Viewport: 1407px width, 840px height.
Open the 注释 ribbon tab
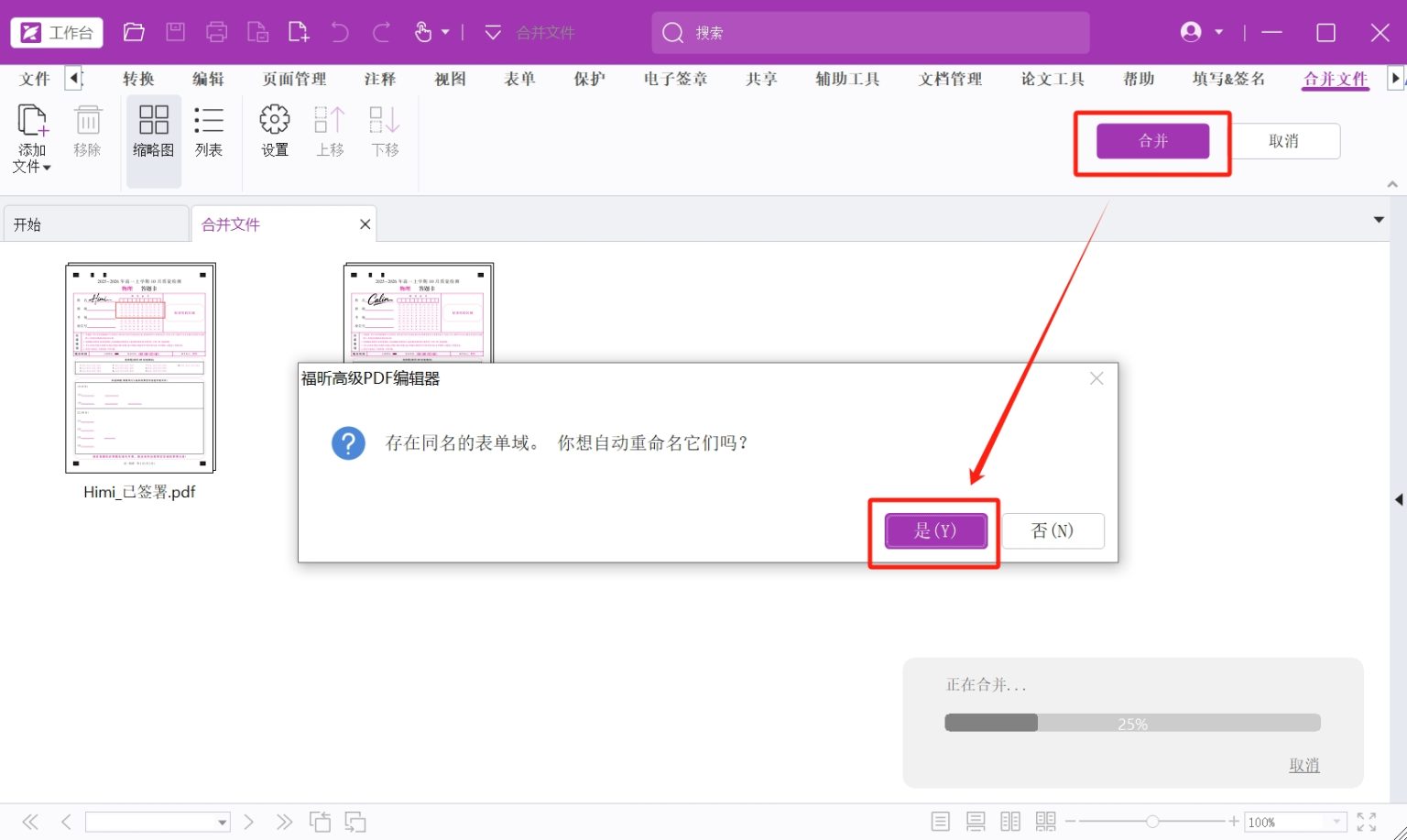click(379, 79)
